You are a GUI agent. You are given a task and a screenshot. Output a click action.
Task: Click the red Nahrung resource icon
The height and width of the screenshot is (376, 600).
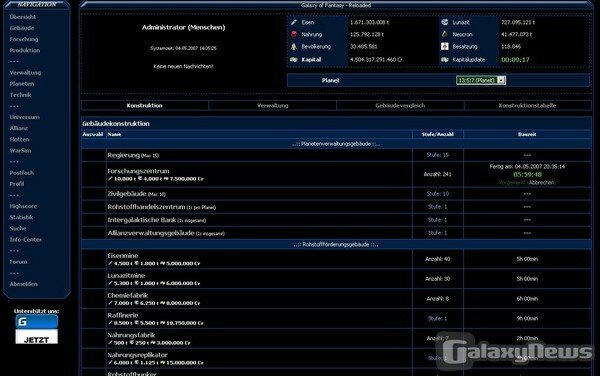(294, 34)
